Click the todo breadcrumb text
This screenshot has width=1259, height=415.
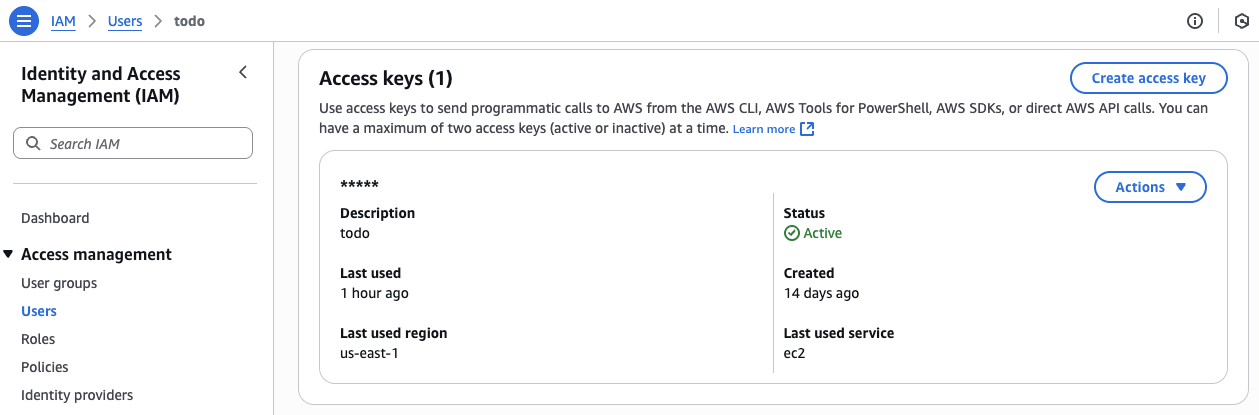tap(189, 20)
